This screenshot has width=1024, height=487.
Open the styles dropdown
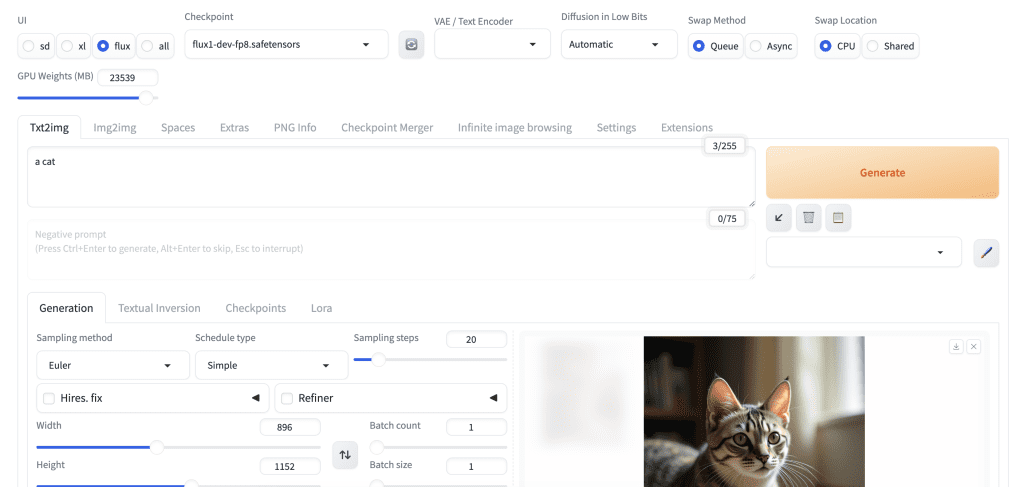click(864, 253)
